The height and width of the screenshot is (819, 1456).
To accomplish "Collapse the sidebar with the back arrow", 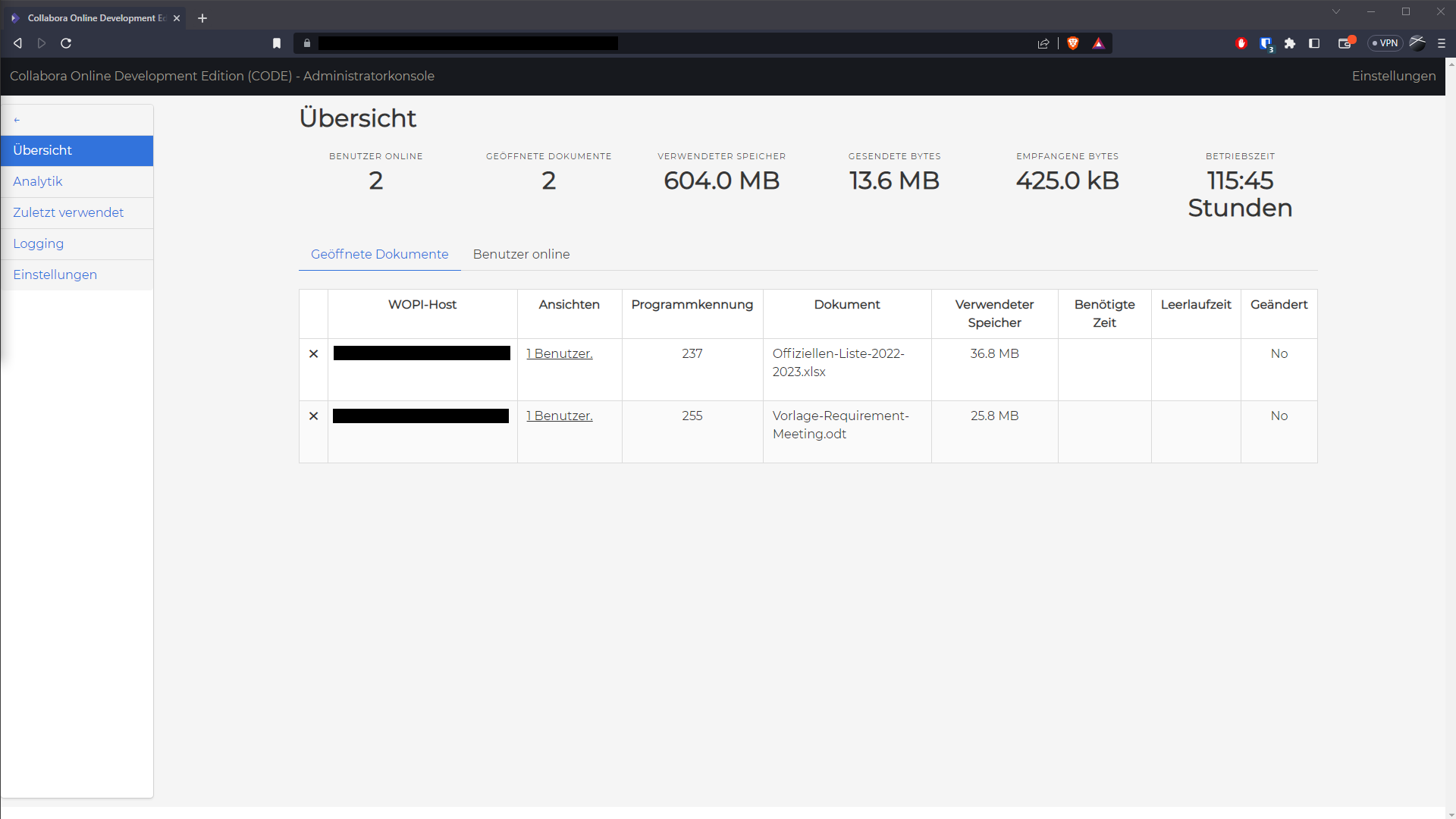I will click(17, 119).
